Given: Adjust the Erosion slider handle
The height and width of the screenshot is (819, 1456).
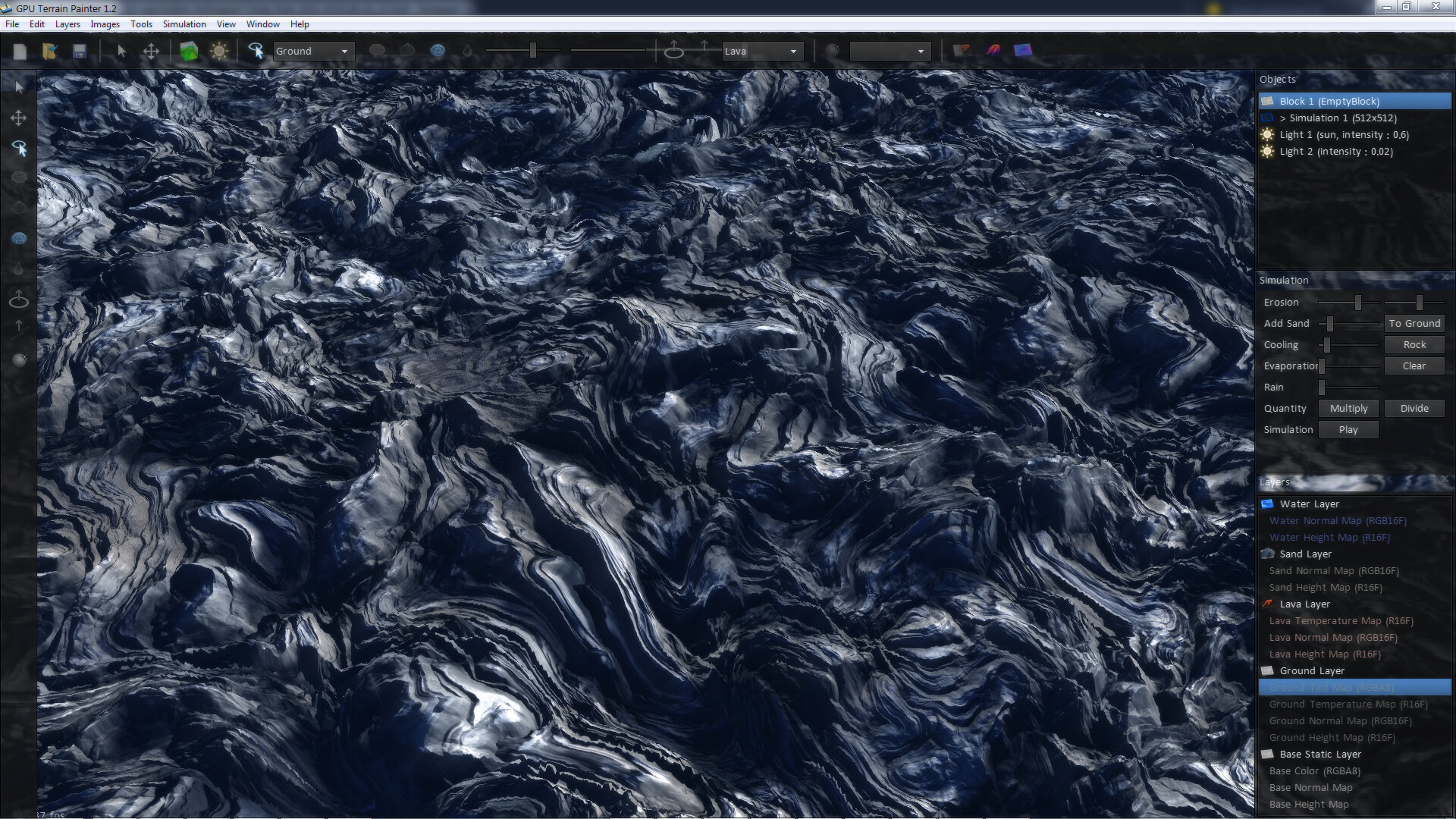Looking at the screenshot, I should (1357, 302).
